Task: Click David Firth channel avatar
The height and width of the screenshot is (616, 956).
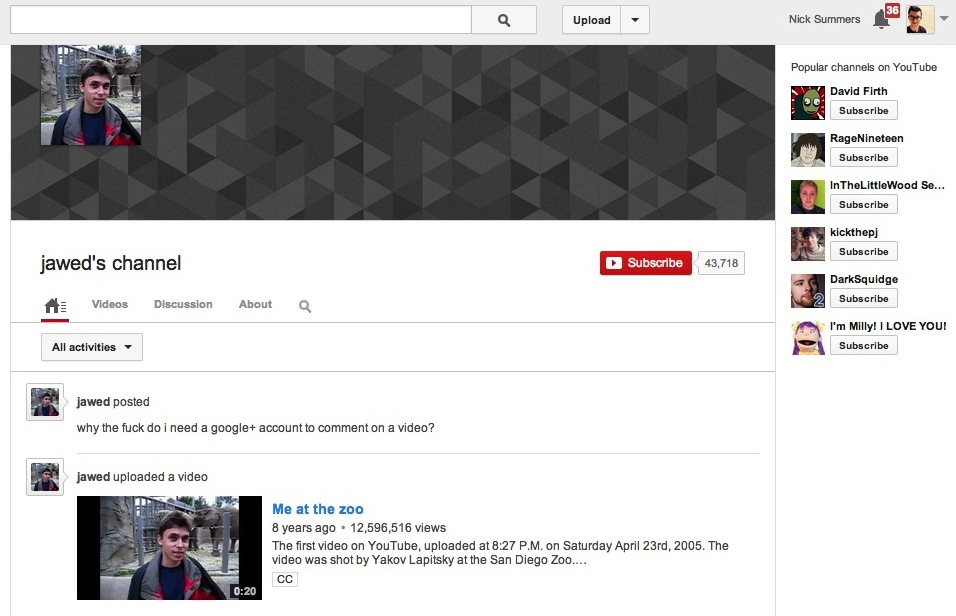Action: tap(808, 102)
